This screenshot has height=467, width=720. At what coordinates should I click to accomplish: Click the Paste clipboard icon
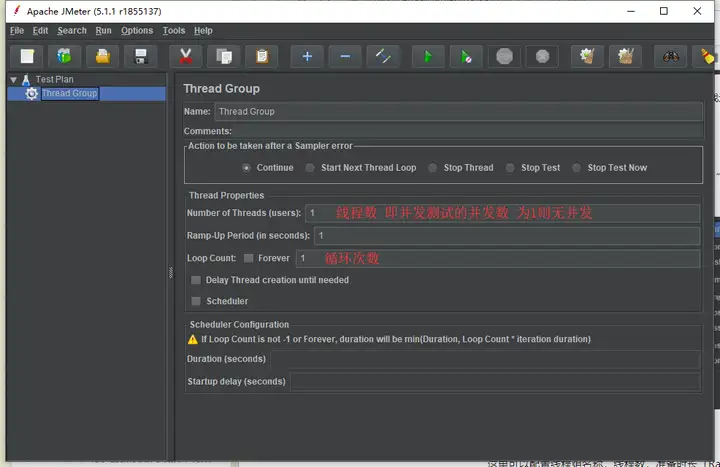coord(262,56)
